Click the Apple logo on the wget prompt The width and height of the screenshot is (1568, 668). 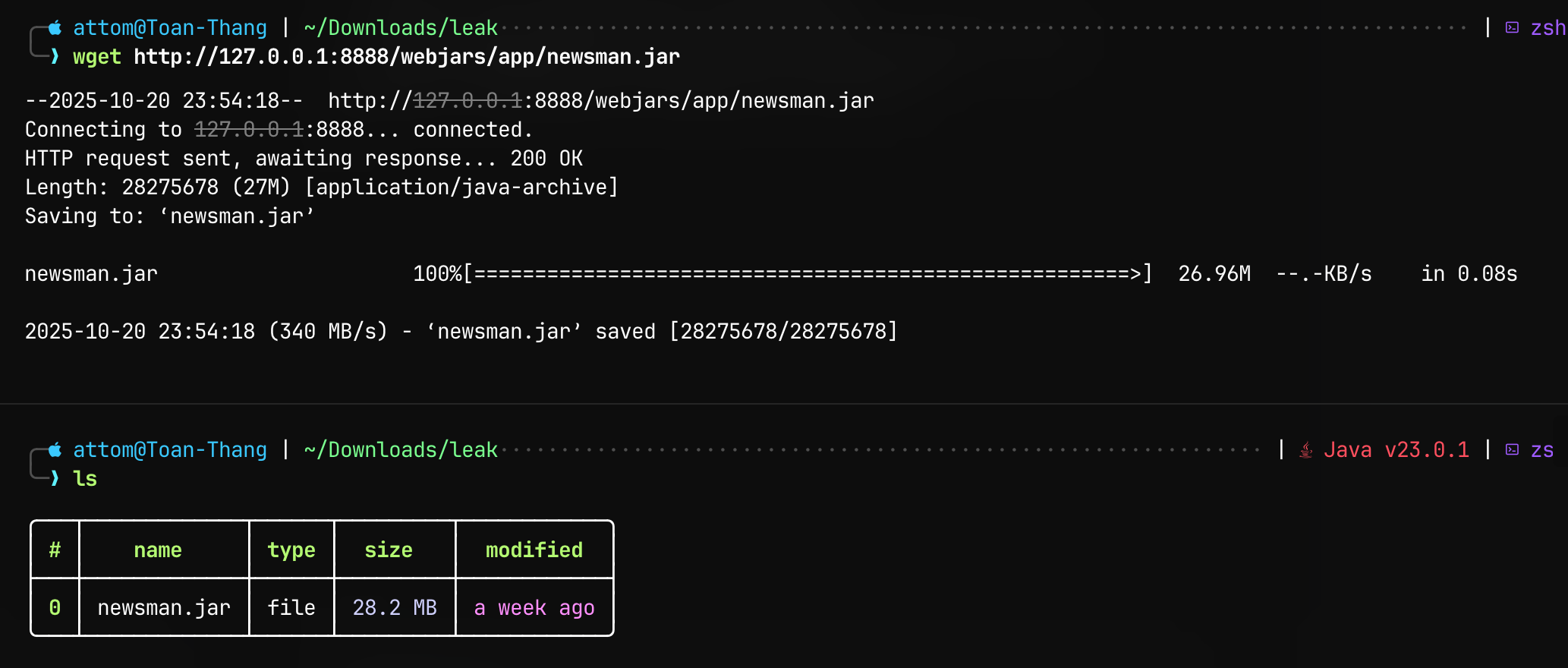(55, 28)
